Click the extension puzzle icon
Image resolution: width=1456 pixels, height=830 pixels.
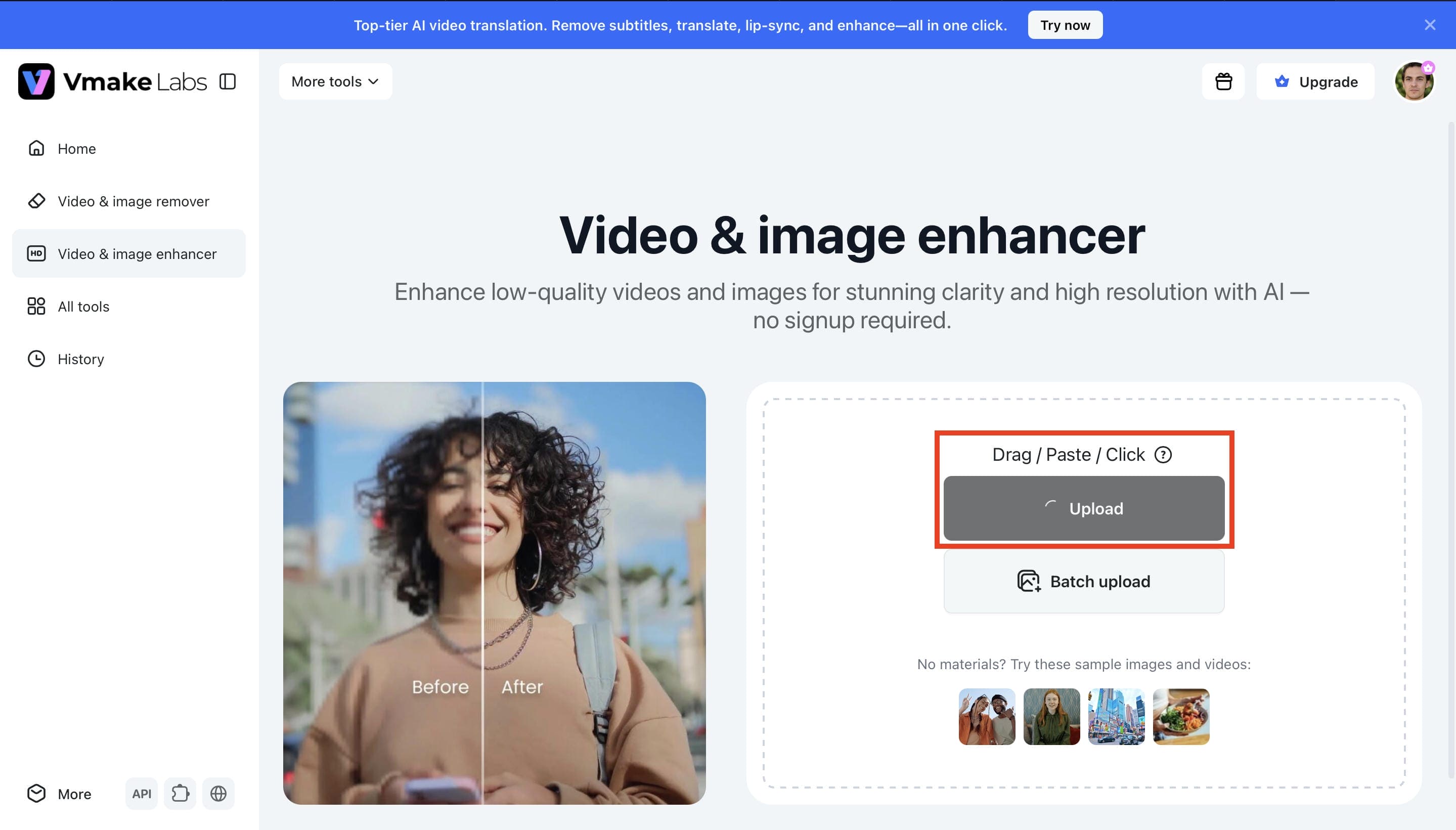[x=180, y=794]
